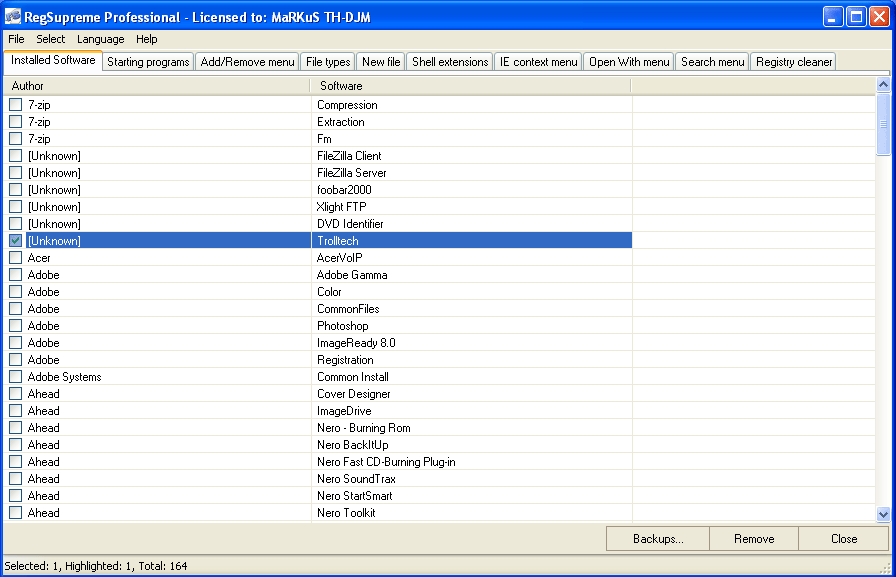Enable the checkbox for Adobe Gamma
Image resolution: width=896 pixels, height=577 pixels.
[x=15, y=275]
